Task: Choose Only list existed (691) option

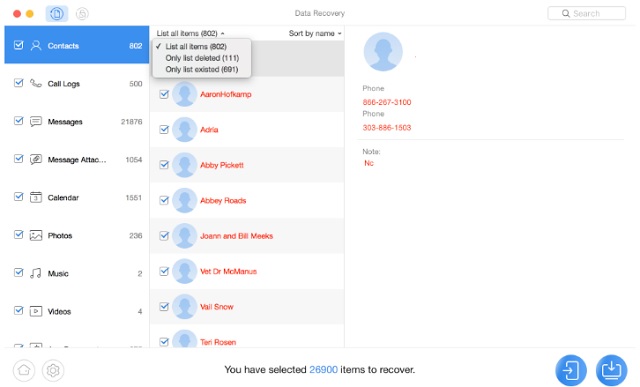Action: [202, 69]
